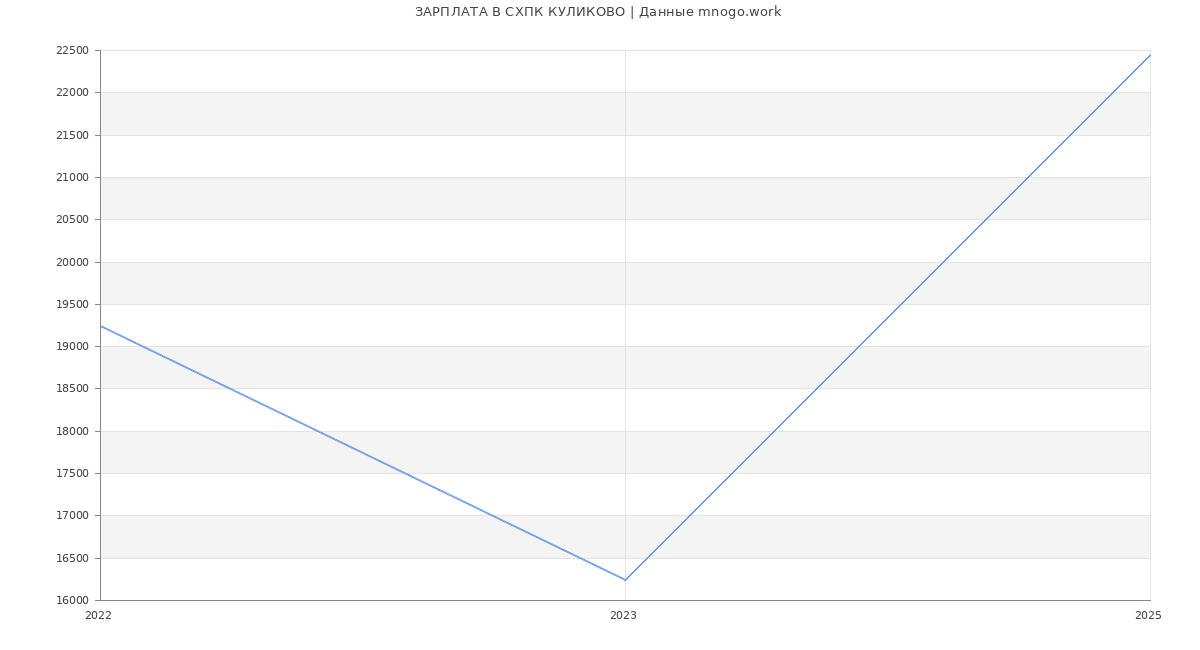
Task: Click the y-axis label 19000
Action: pyautogui.click(x=72, y=346)
